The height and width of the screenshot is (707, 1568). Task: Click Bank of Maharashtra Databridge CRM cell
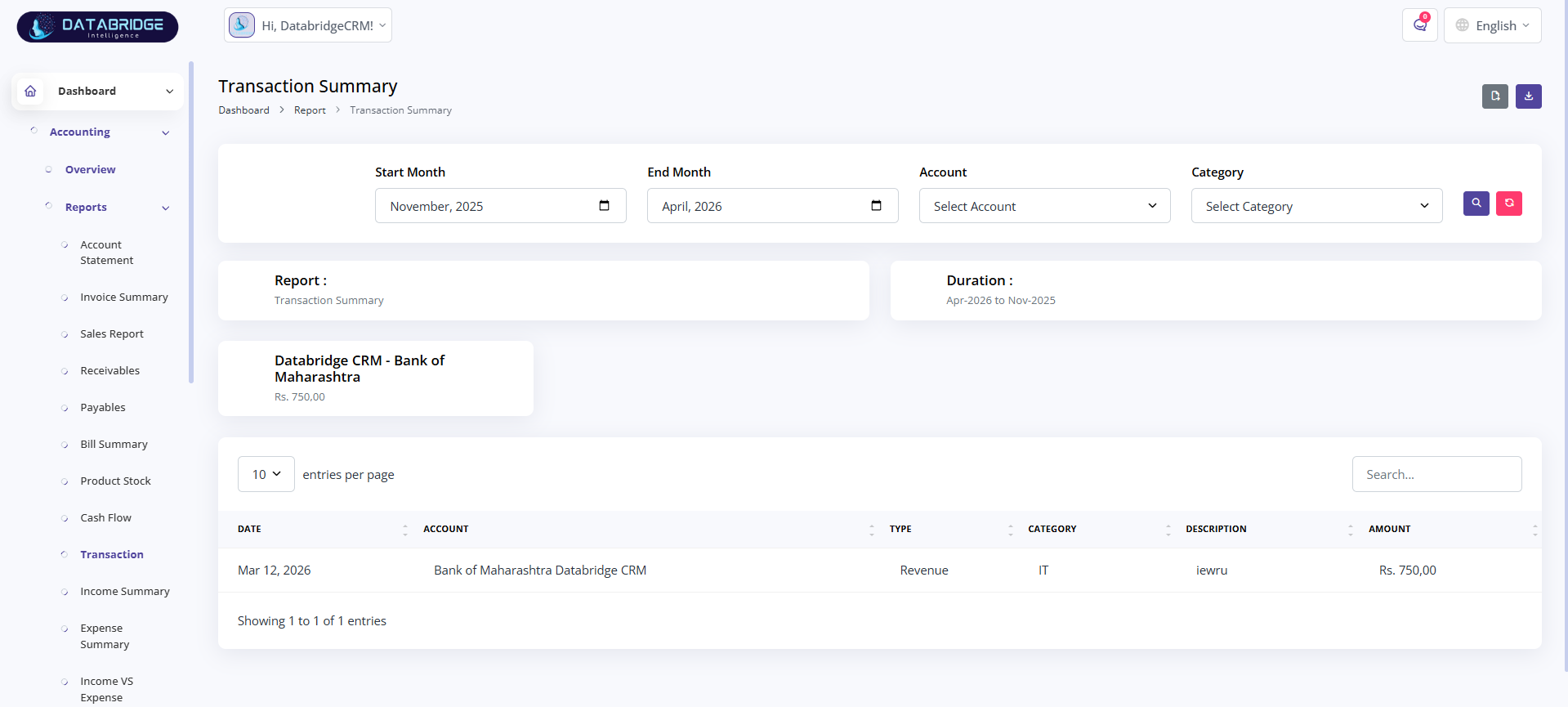point(540,571)
